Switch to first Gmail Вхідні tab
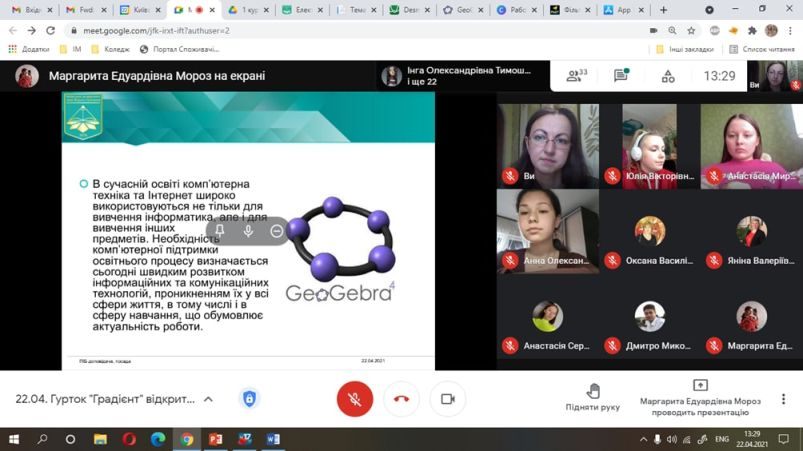This screenshot has height=451, width=803. click(x=32, y=10)
